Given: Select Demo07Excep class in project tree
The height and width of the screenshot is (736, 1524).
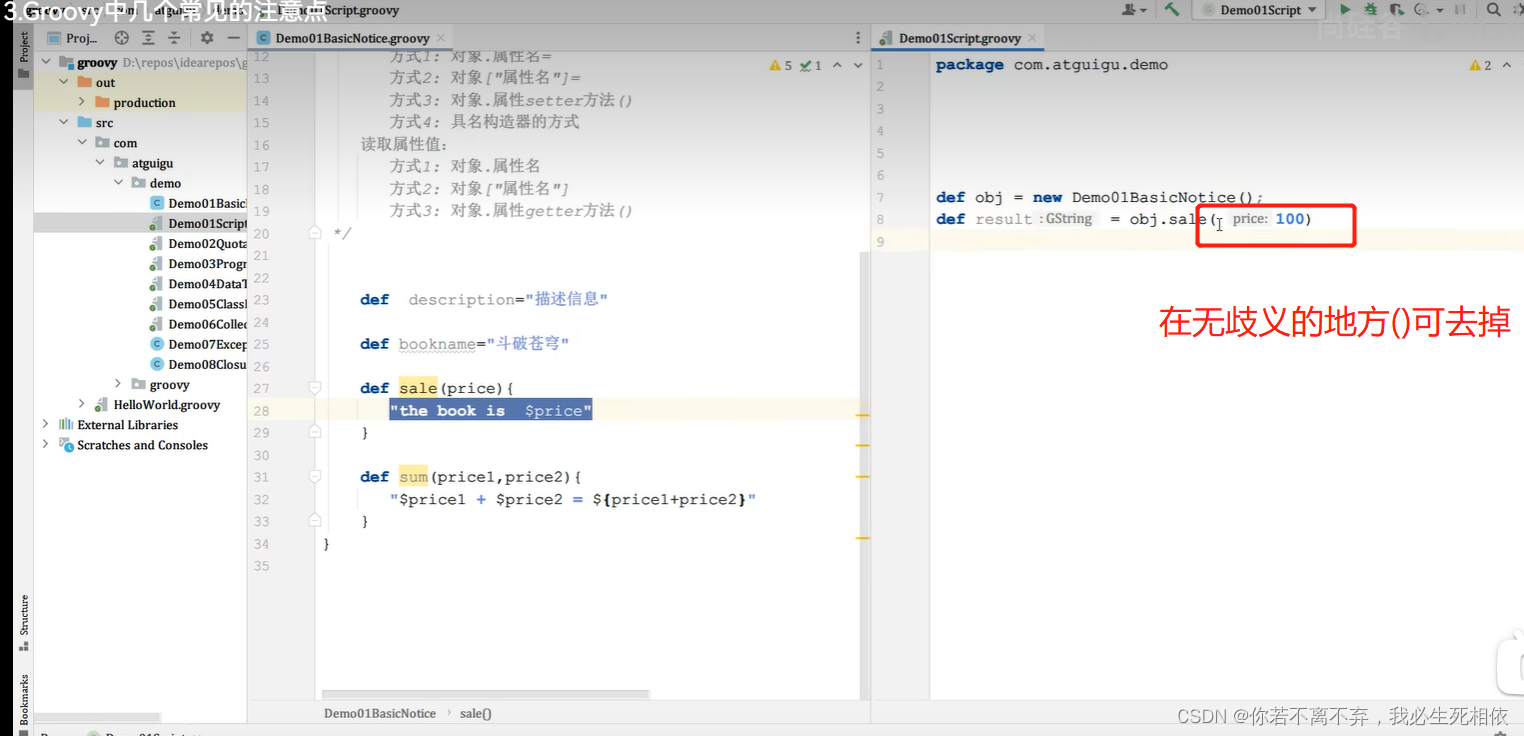Looking at the screenshot, I should 140,344.
